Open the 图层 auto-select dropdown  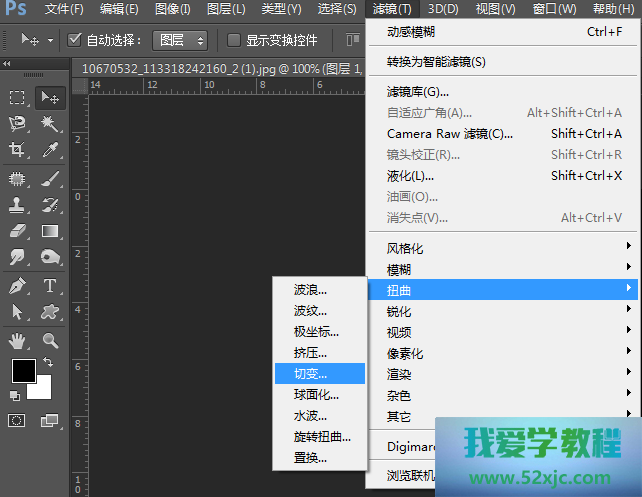(x=180, y=40)
